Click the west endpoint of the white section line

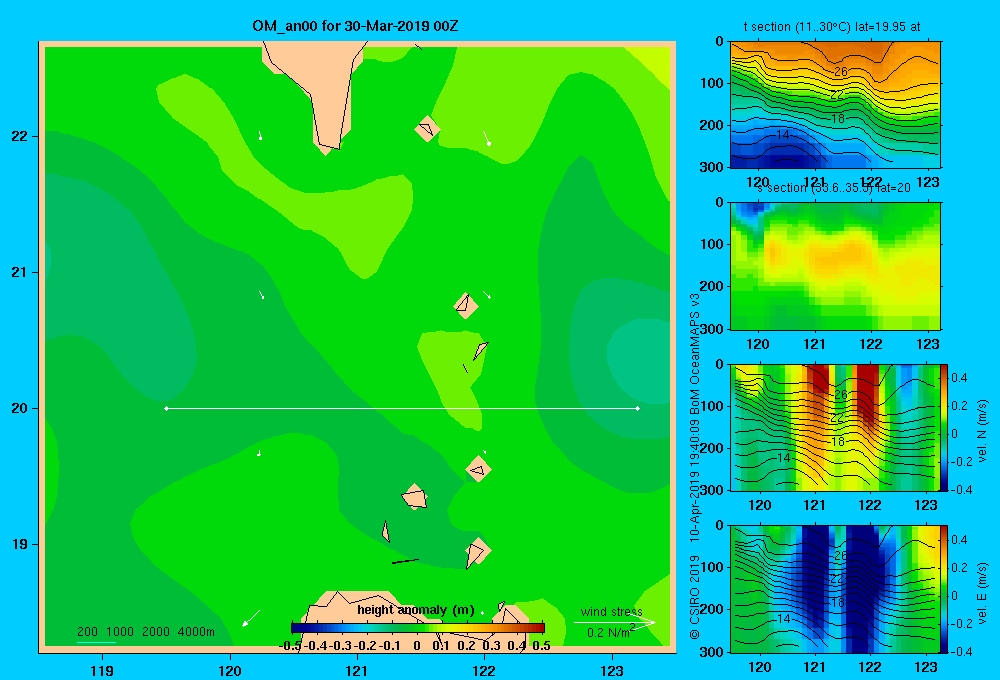166,408
